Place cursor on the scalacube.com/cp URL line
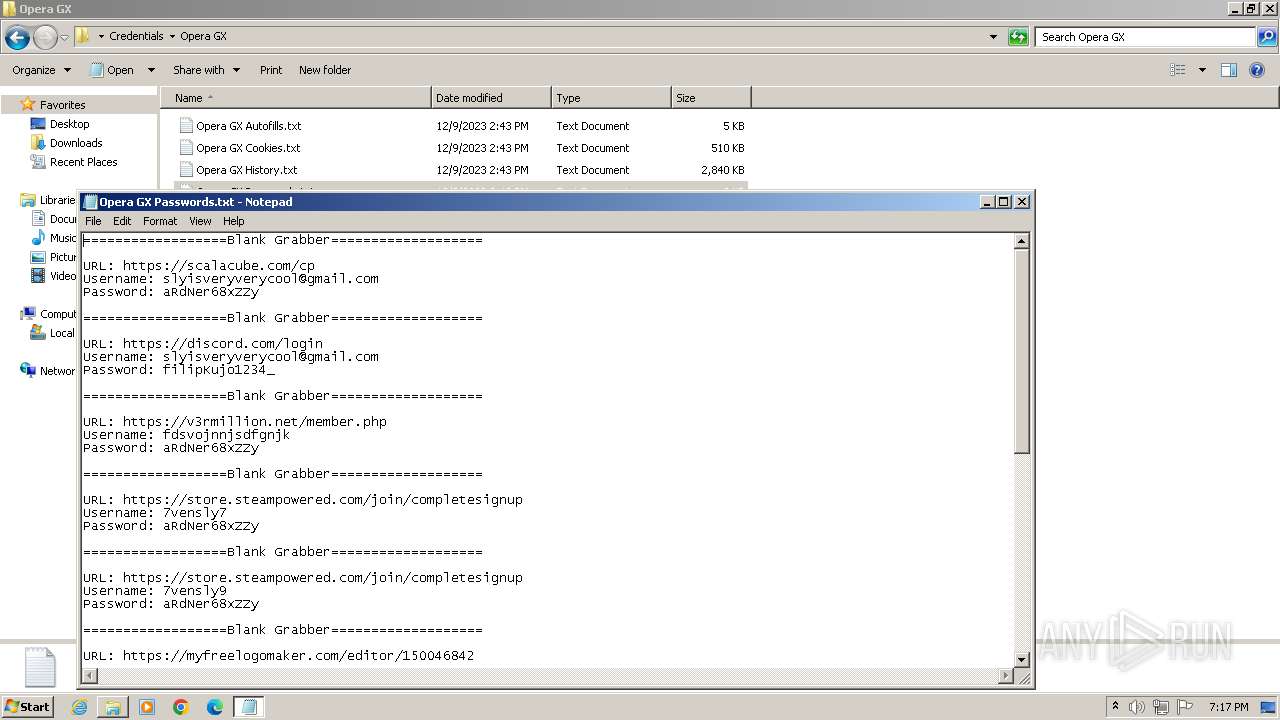1280x720 pixels. (x=199, y=266)
